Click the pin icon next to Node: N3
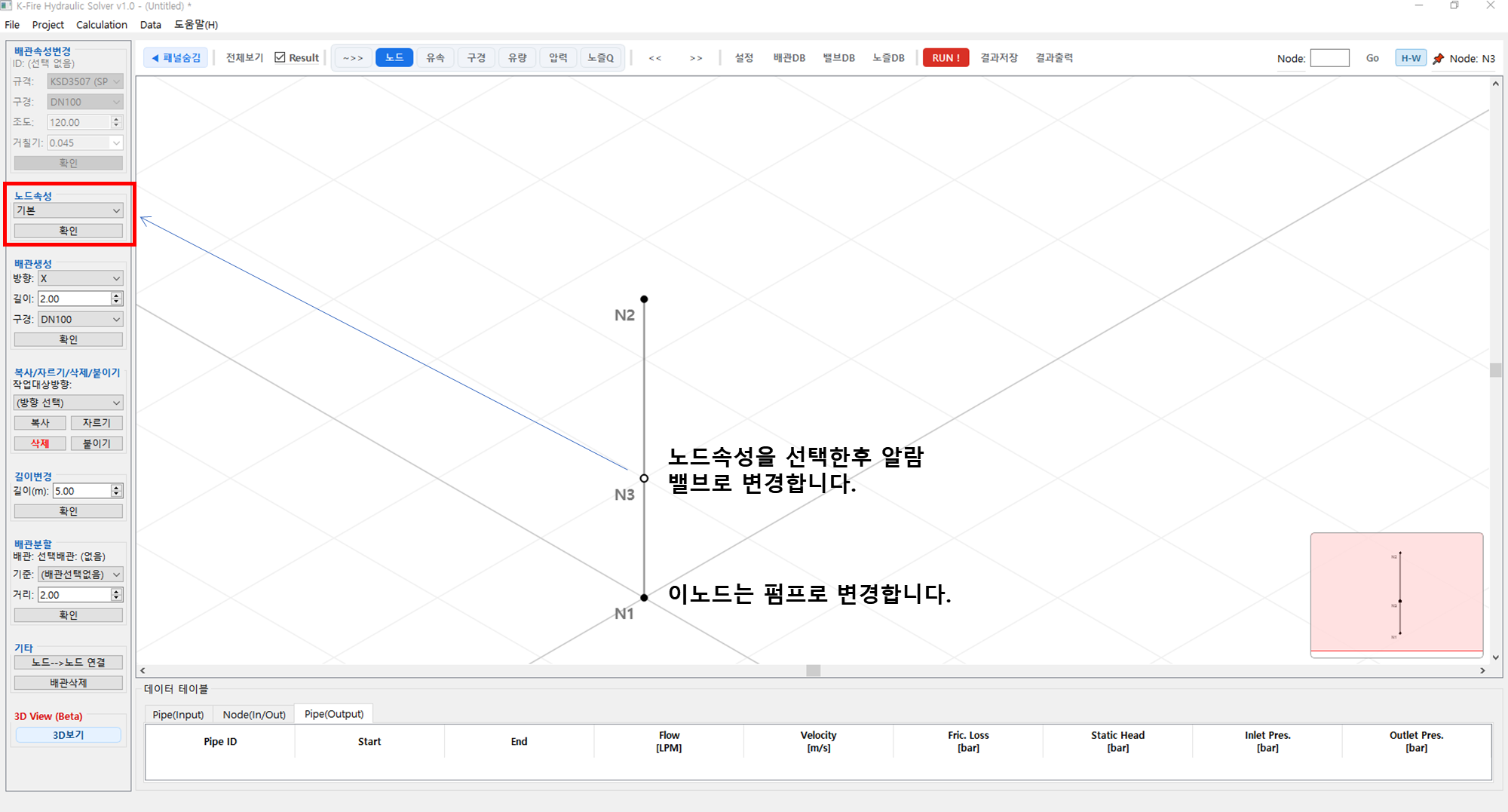Screen dimensions: 1508x812 point(1438,58)
